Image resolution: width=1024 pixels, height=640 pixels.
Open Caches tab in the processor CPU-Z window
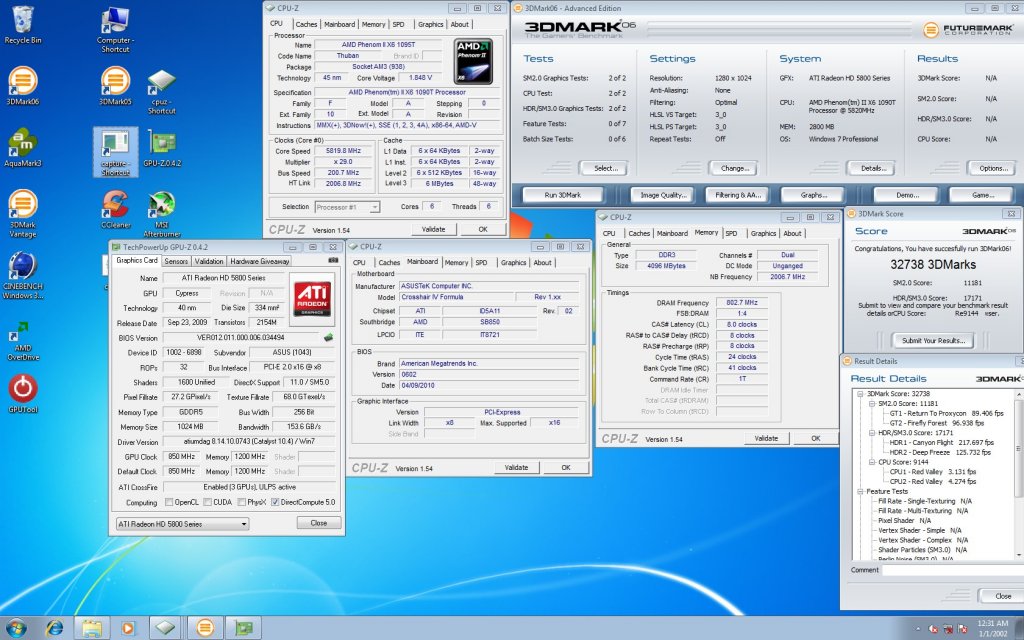306,24
